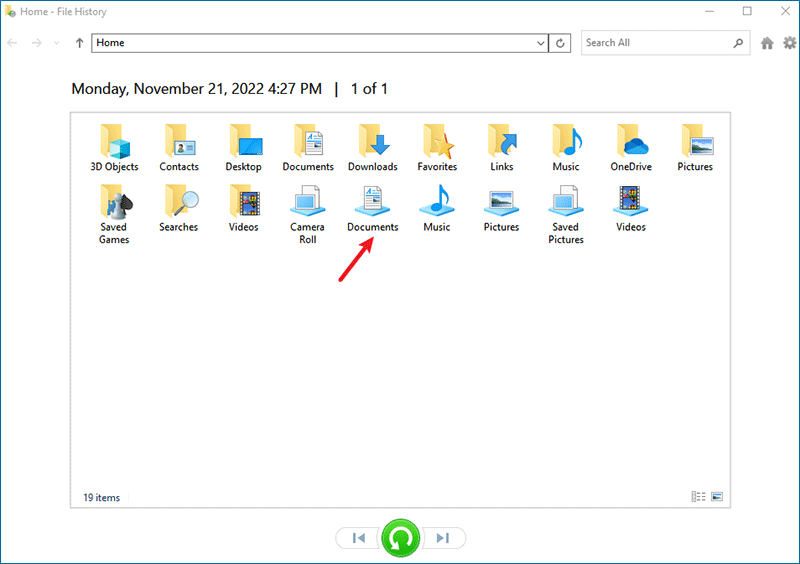
Task: Switch to large icons view
Action: point(717,497)
